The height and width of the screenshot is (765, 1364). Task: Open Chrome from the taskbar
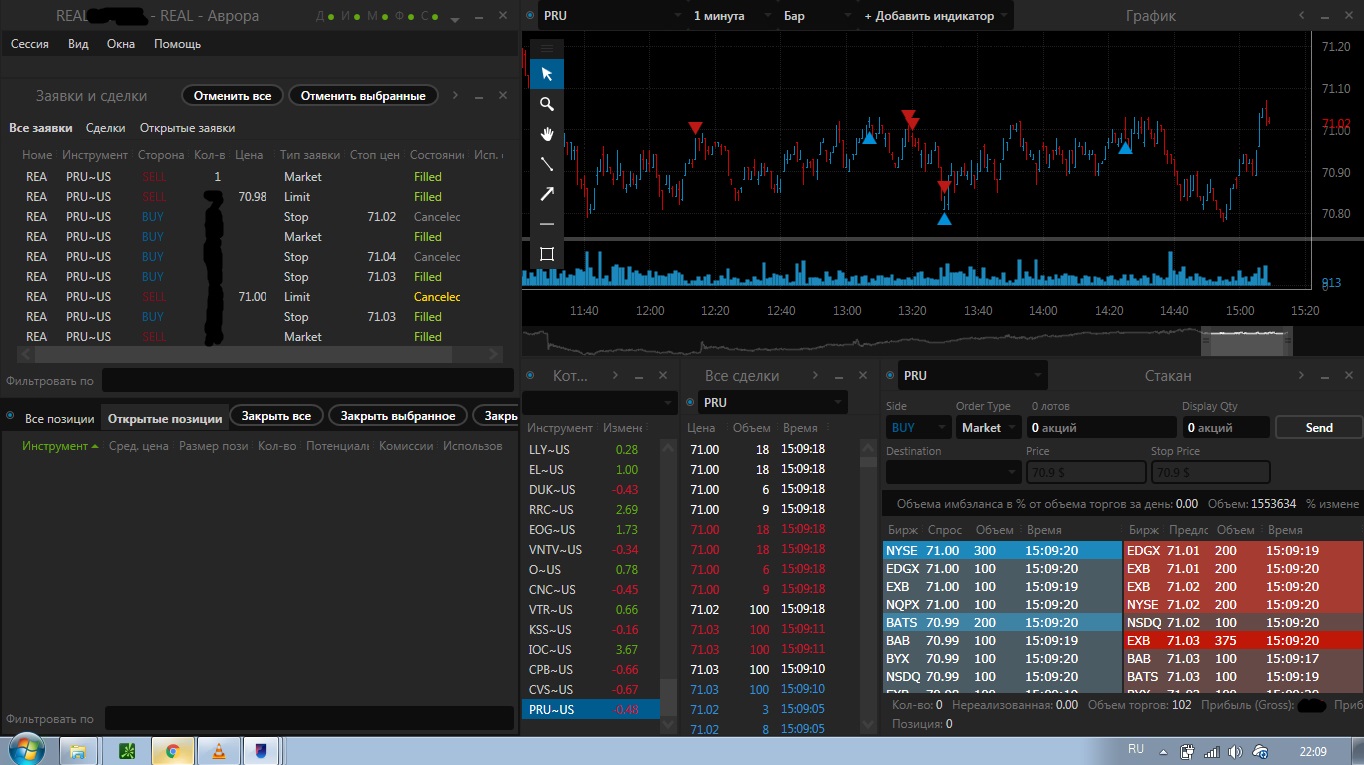coord(172,750)
